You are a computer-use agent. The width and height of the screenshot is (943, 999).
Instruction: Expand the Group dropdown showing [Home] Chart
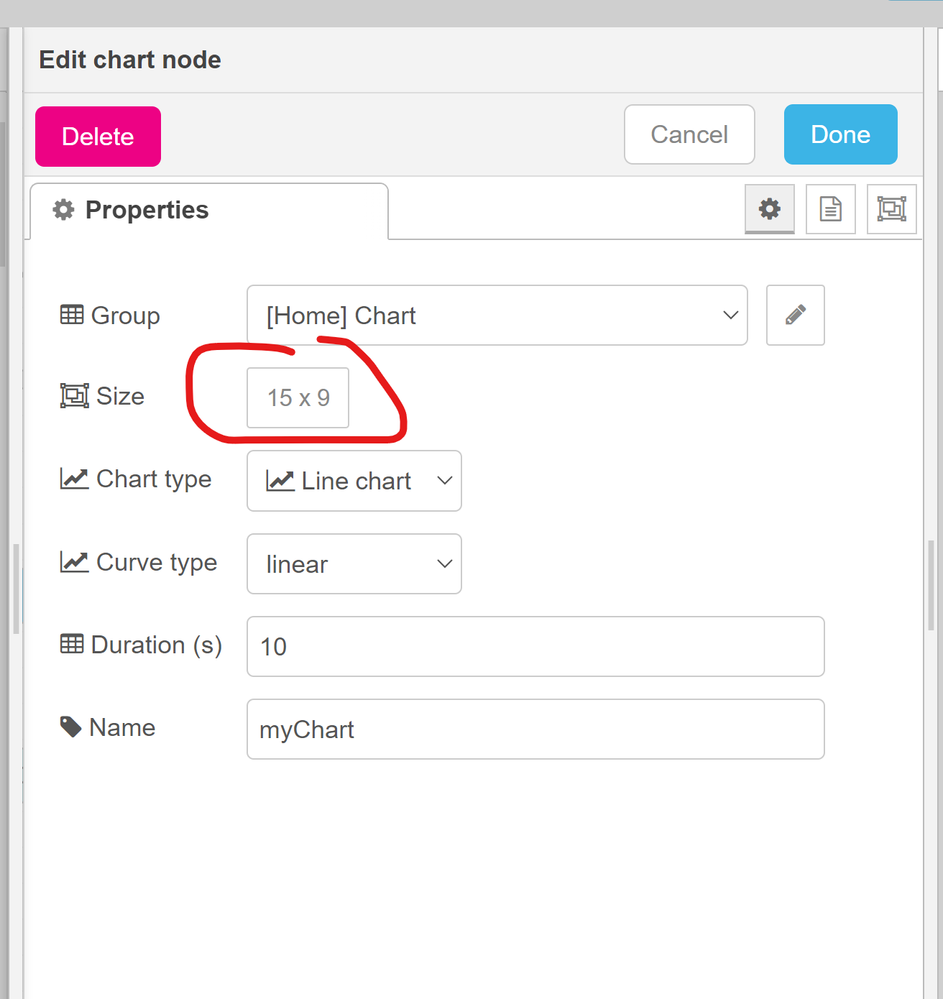pyautogui.click(x=497, y=315)
